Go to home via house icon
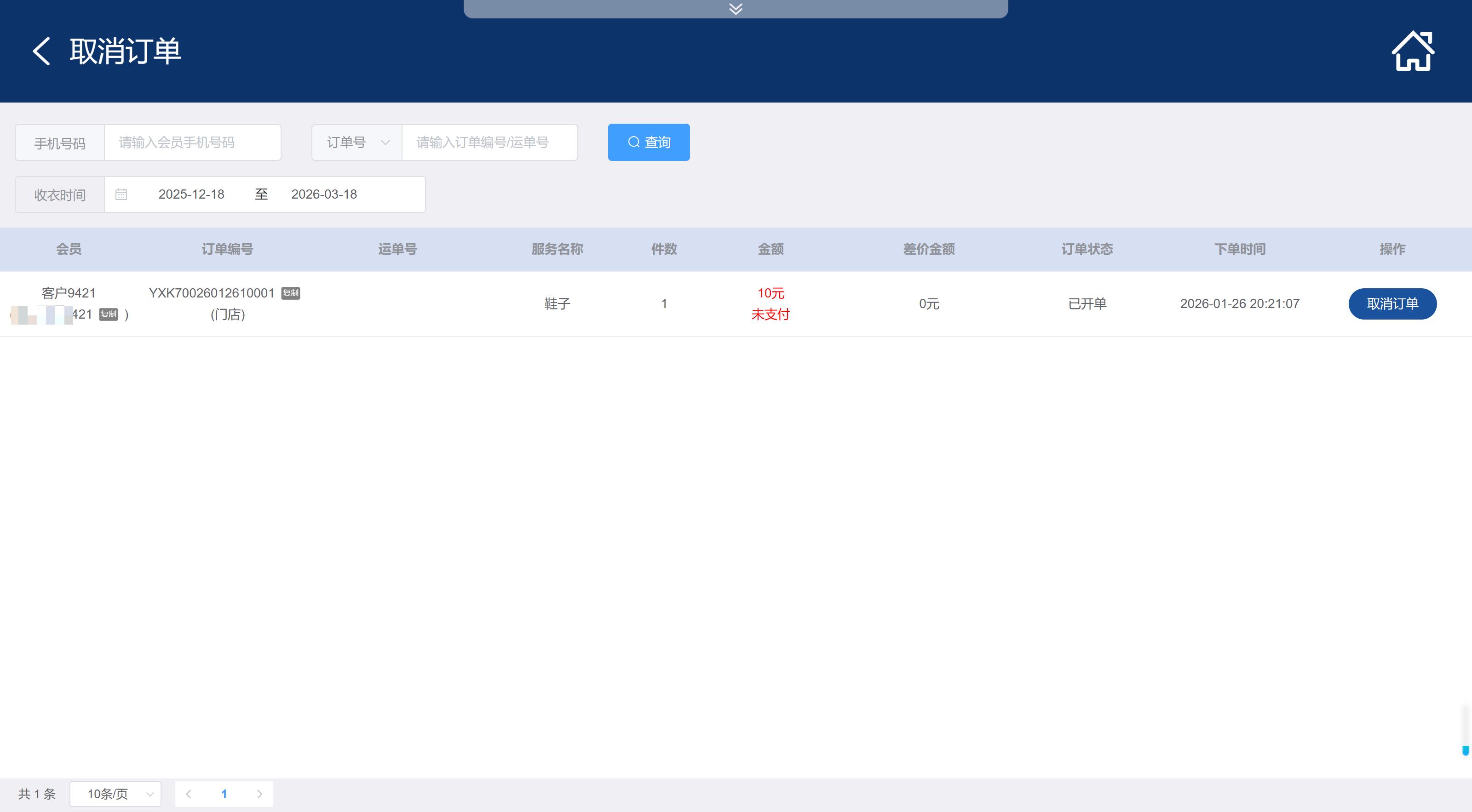The width and height of the screenshot is (1472, 812). (x=1412, y=51)
